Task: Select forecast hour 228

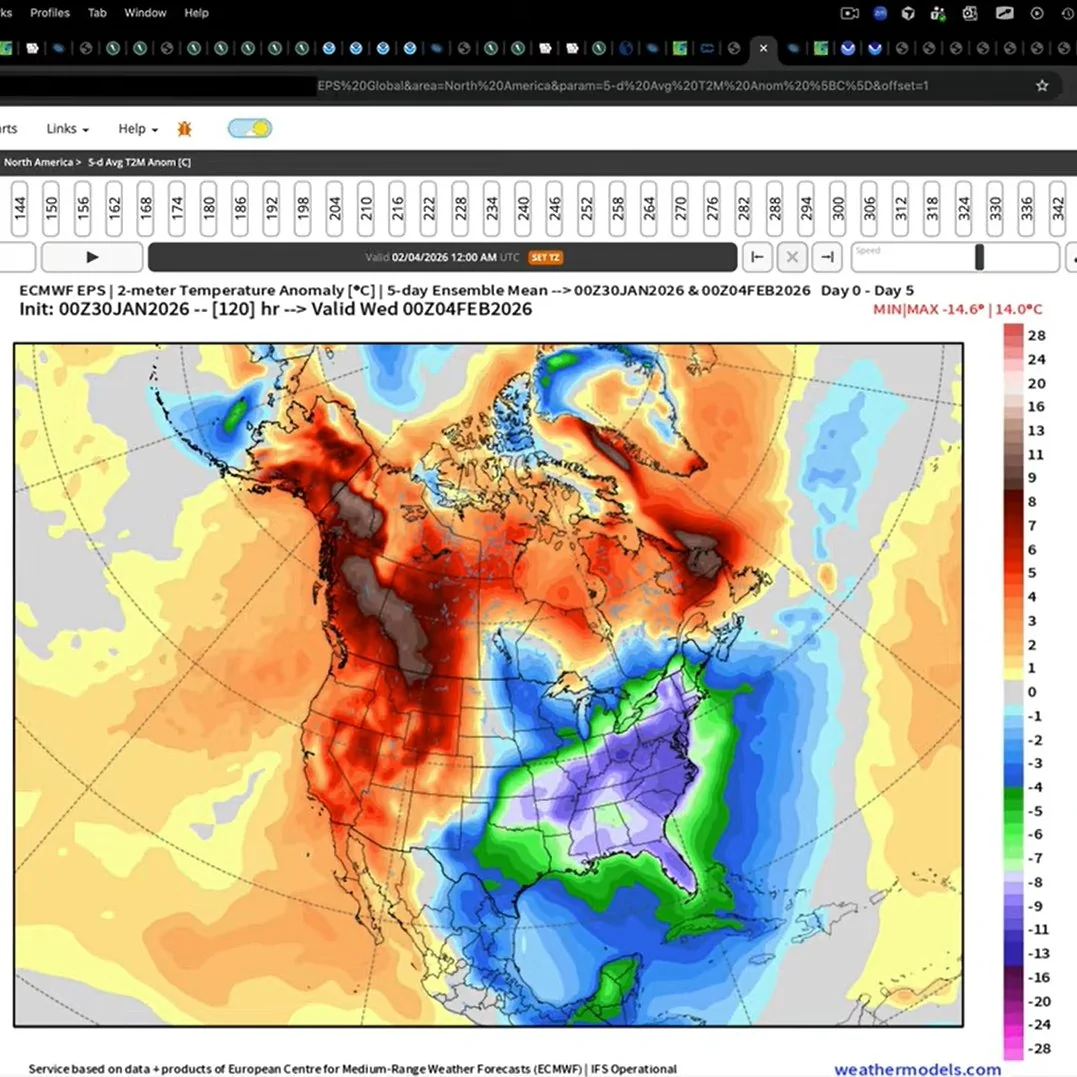Action: [460, 208]
